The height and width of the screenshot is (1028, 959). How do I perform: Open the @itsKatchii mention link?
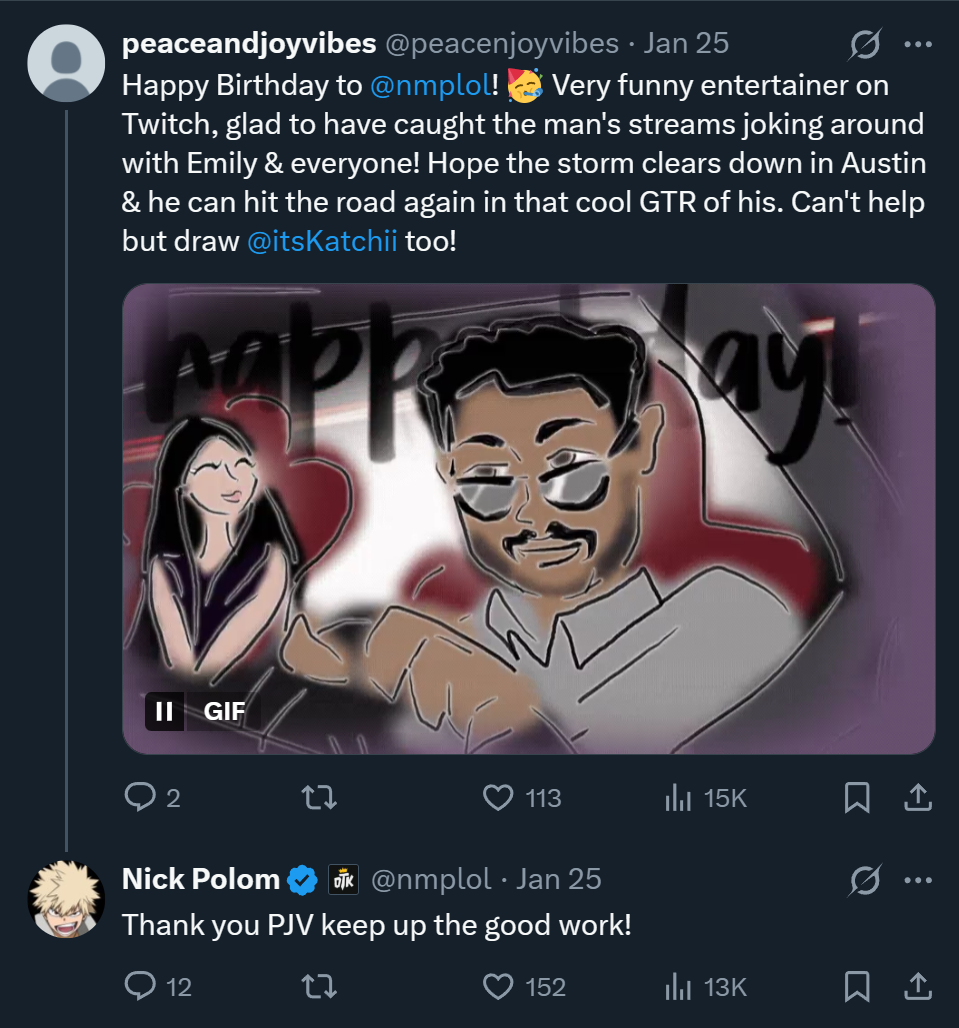[322, 242]
